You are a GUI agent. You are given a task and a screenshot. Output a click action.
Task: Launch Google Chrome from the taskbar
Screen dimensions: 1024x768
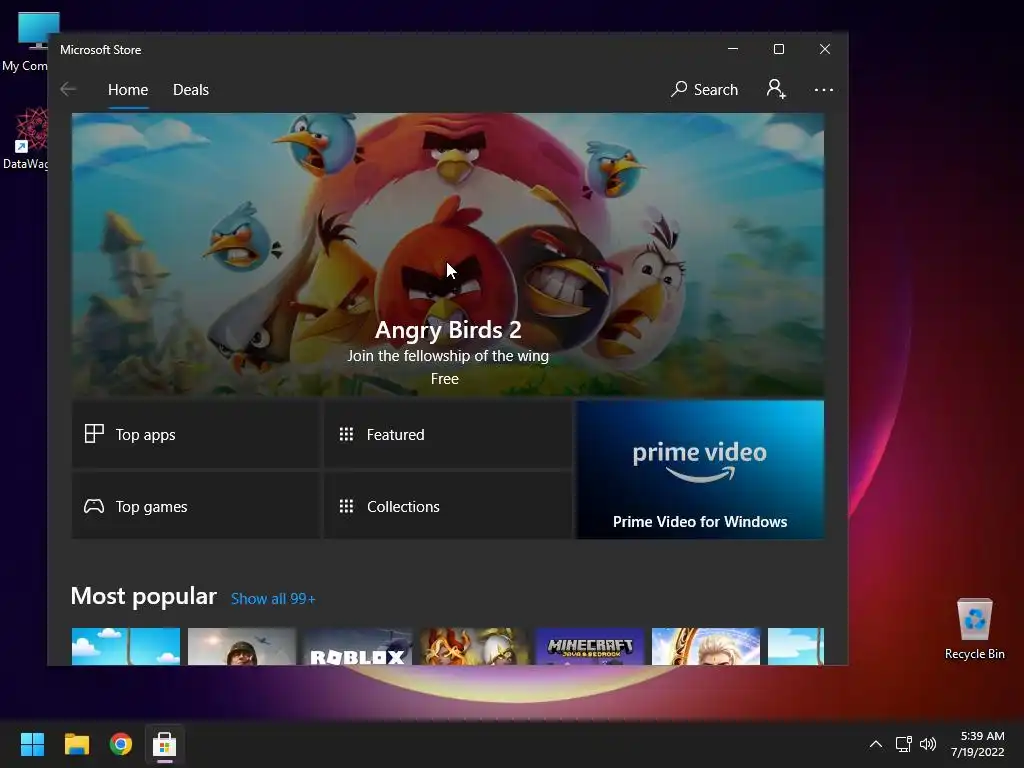tap(121, 744)
